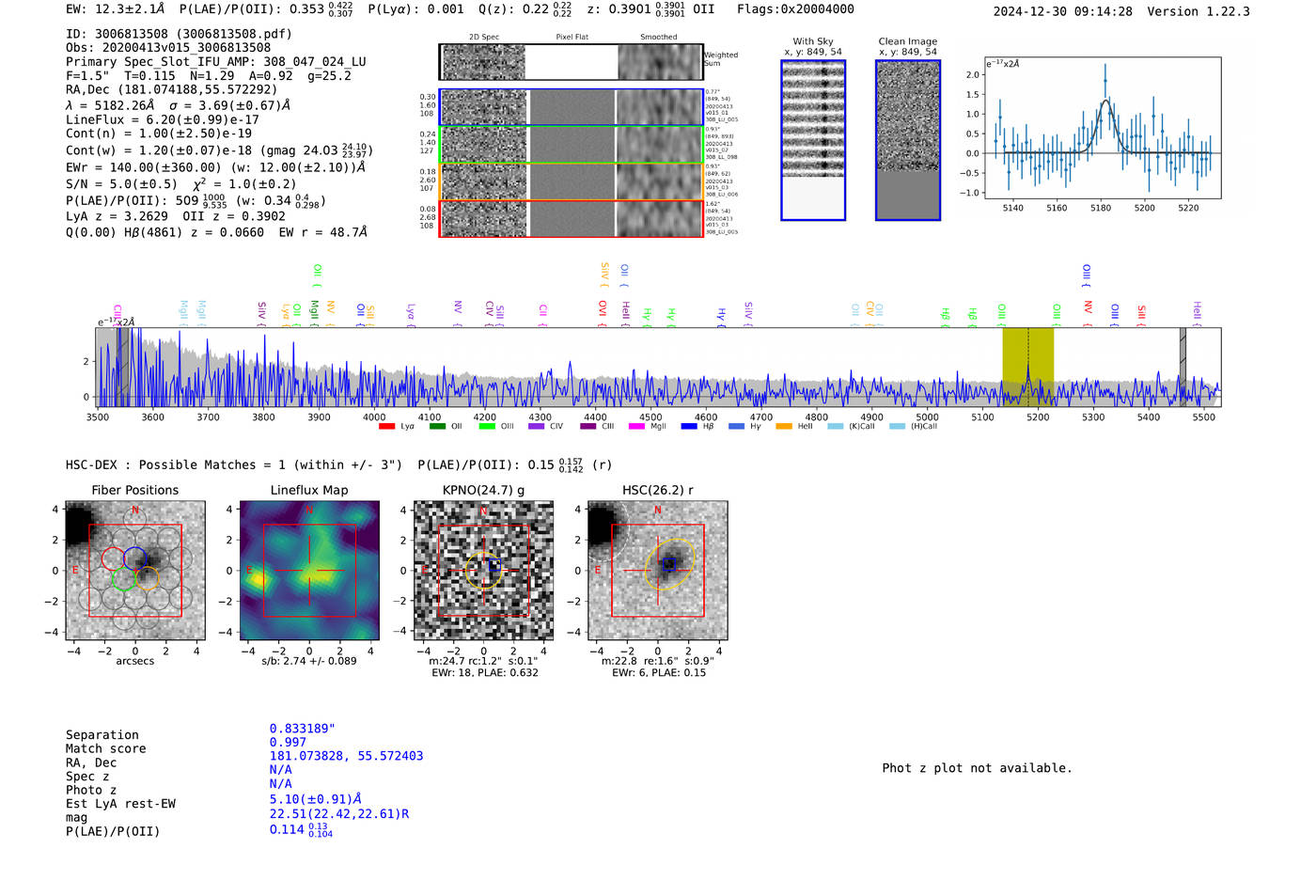Click the Match score value 0.997
Image resolution: width=1316 pixels, height=896 pixels.
[288, 743]
